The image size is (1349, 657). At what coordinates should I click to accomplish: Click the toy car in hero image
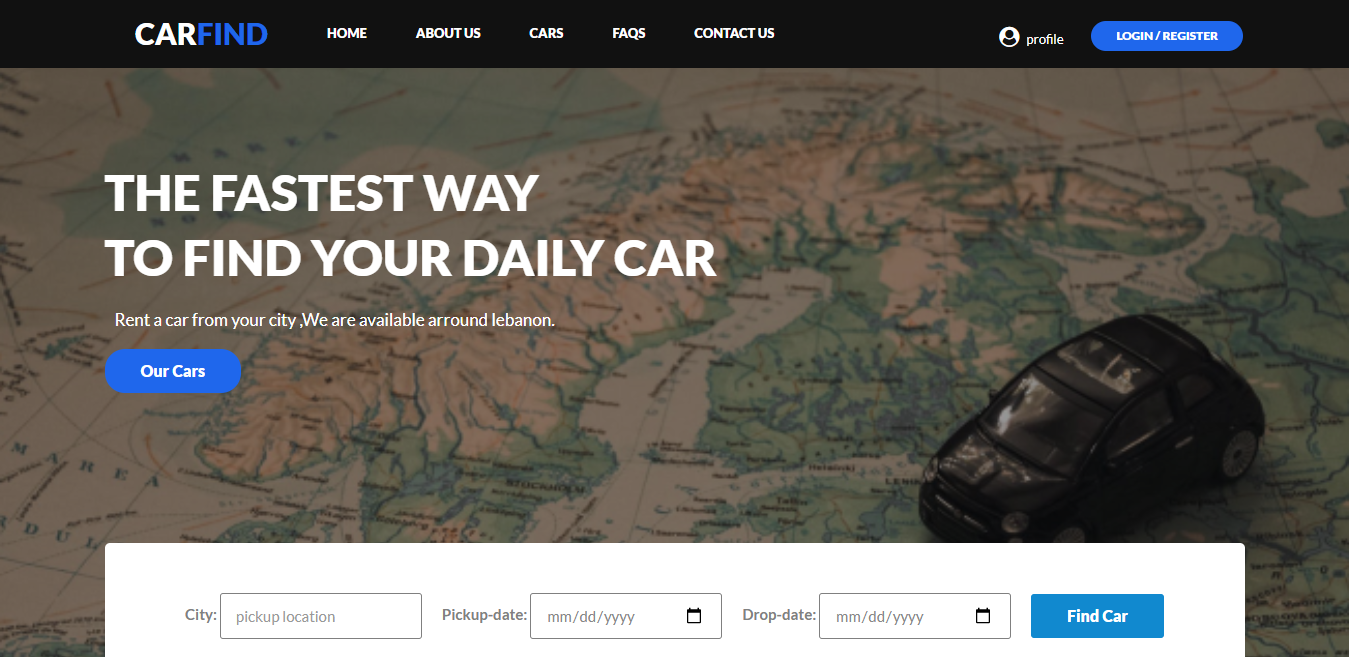point(1090,428)
